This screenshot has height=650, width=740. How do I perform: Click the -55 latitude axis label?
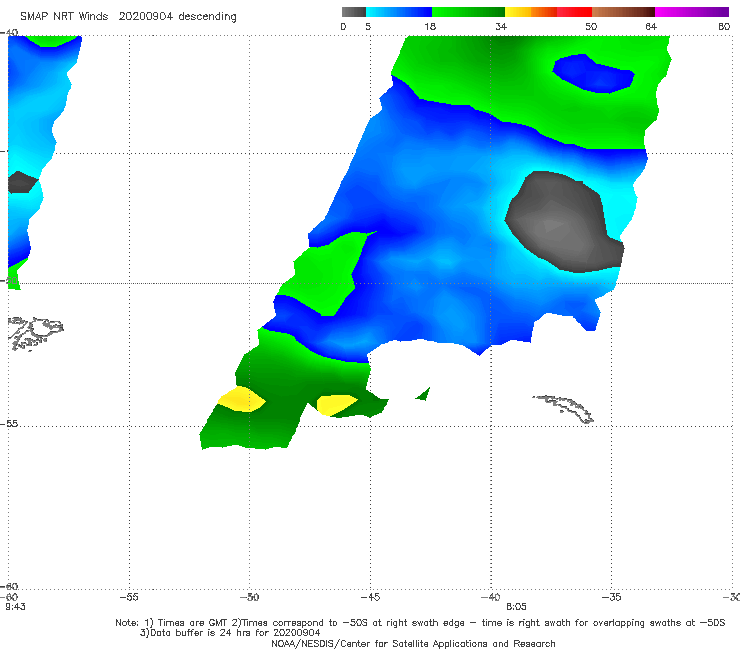tap(9, 423)
